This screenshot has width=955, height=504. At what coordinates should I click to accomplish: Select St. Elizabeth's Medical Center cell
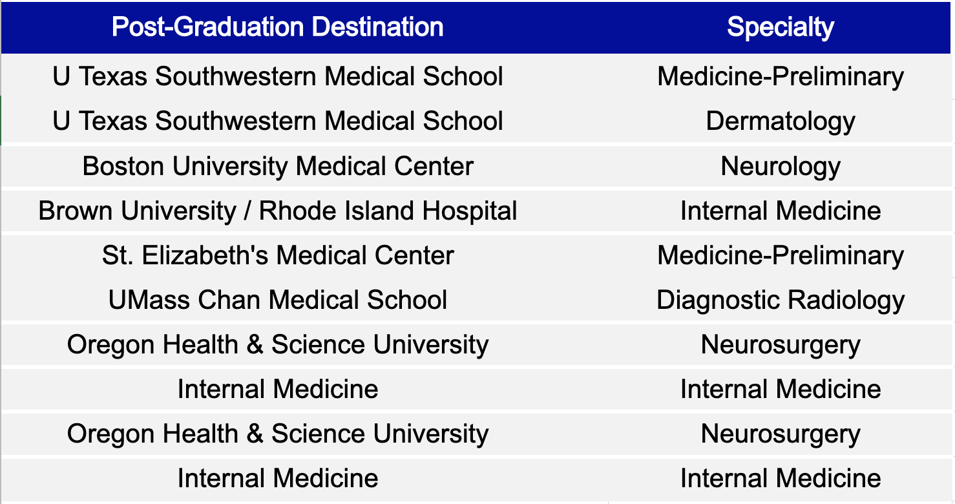tap(277, 255)
